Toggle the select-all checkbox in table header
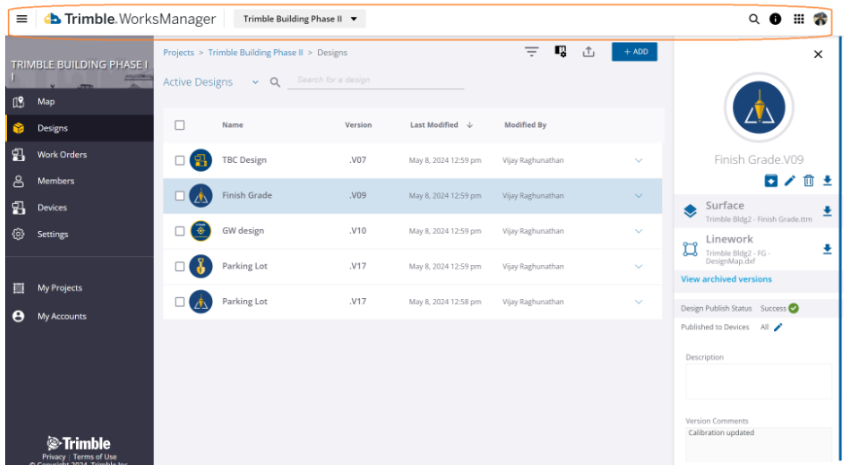The image size is (846, 465). click(180, 125)
